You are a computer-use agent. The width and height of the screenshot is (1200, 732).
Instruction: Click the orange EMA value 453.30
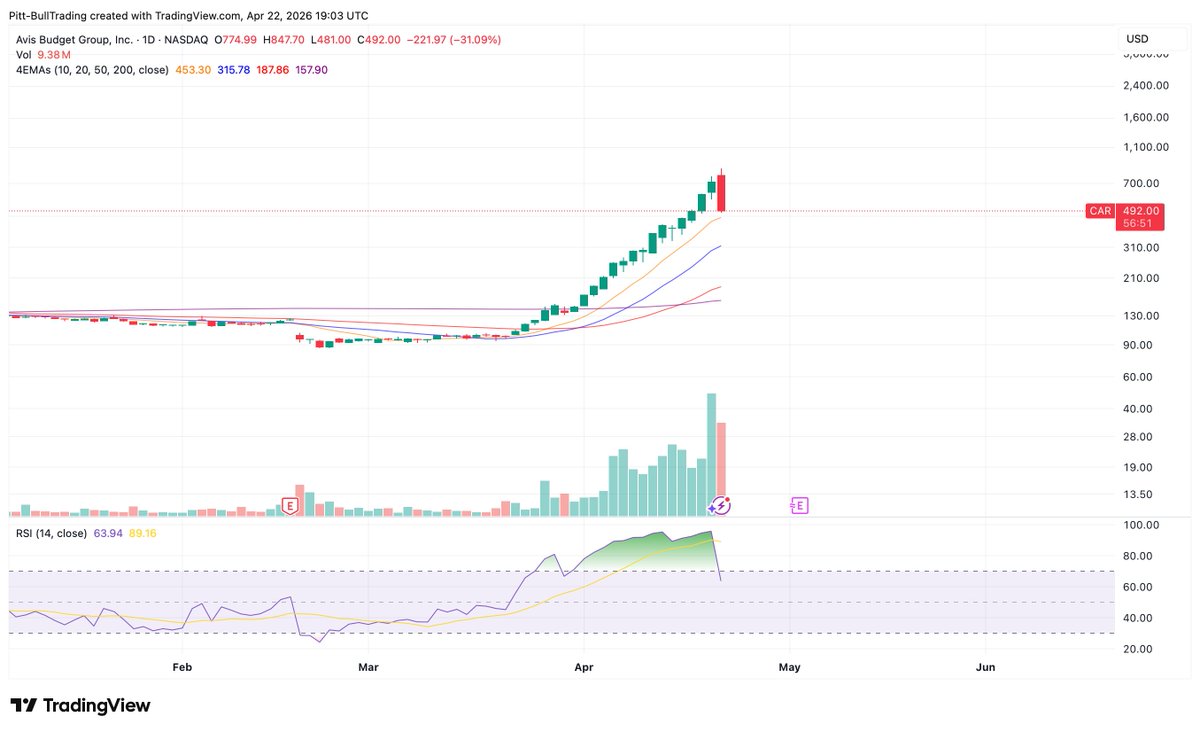(x=193, y=69)
